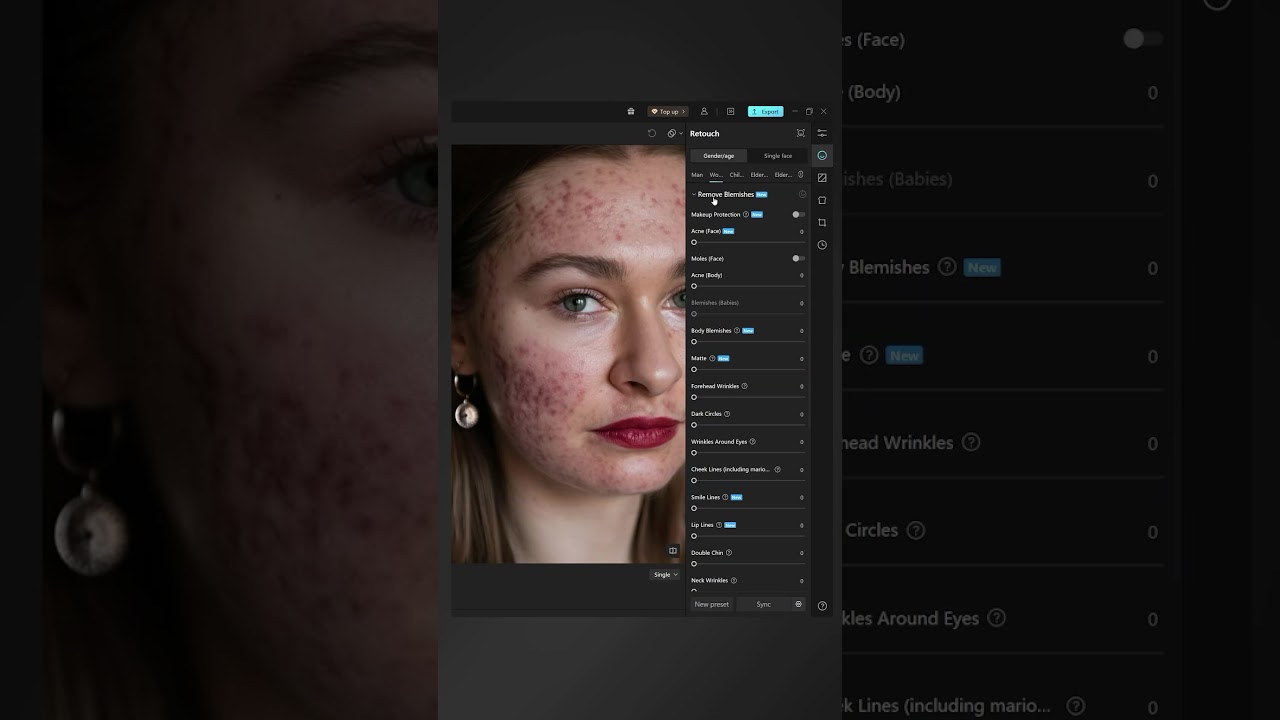Click the portrait photo preview

[x=568, y=354]
